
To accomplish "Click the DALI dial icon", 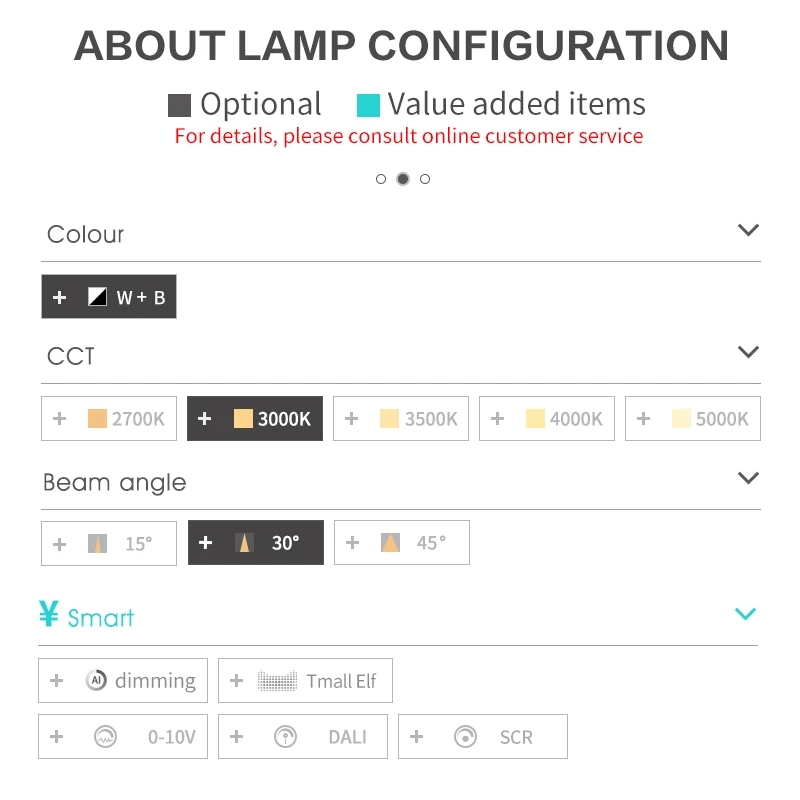I will pyautogui.click(x=285, y=737).
